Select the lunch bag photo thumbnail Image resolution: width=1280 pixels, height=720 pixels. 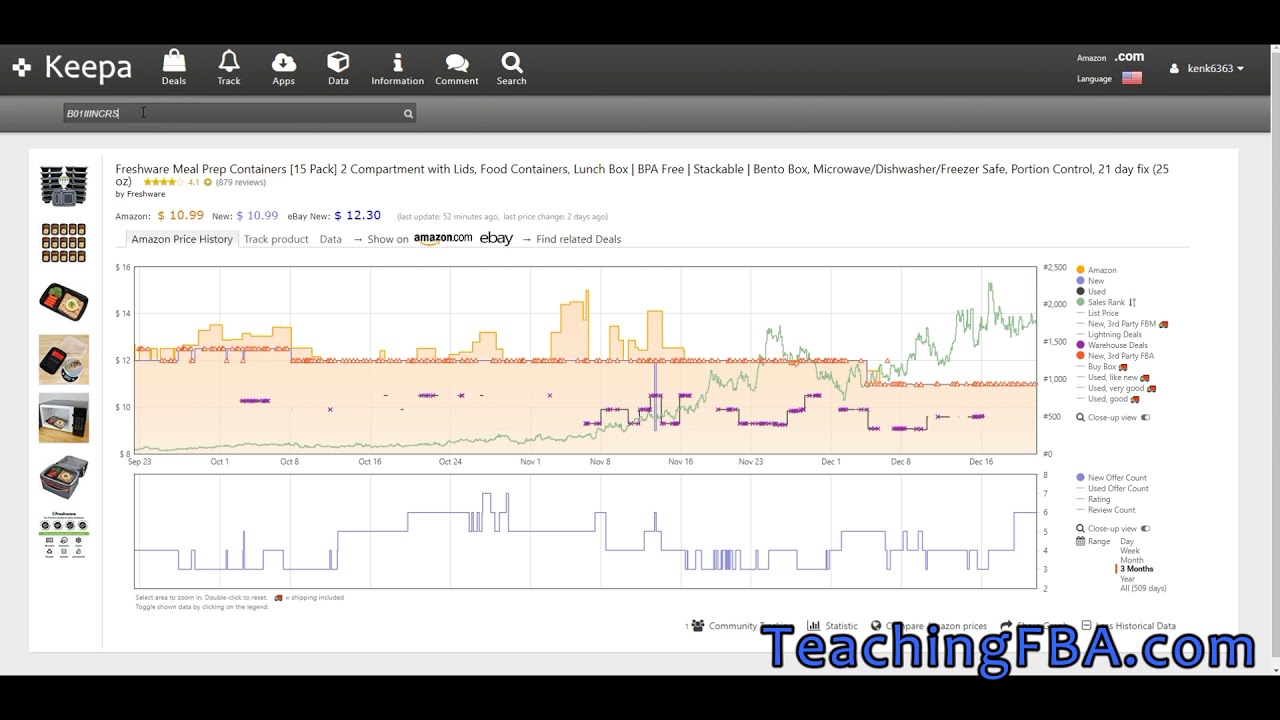(64, 476)
